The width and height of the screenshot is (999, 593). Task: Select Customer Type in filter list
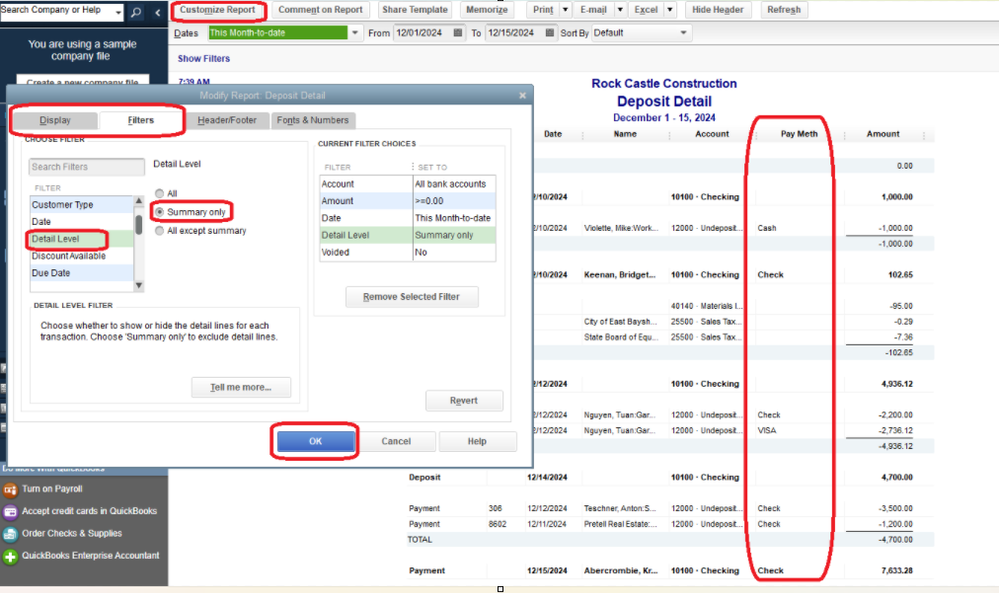(x=82, y=204)
